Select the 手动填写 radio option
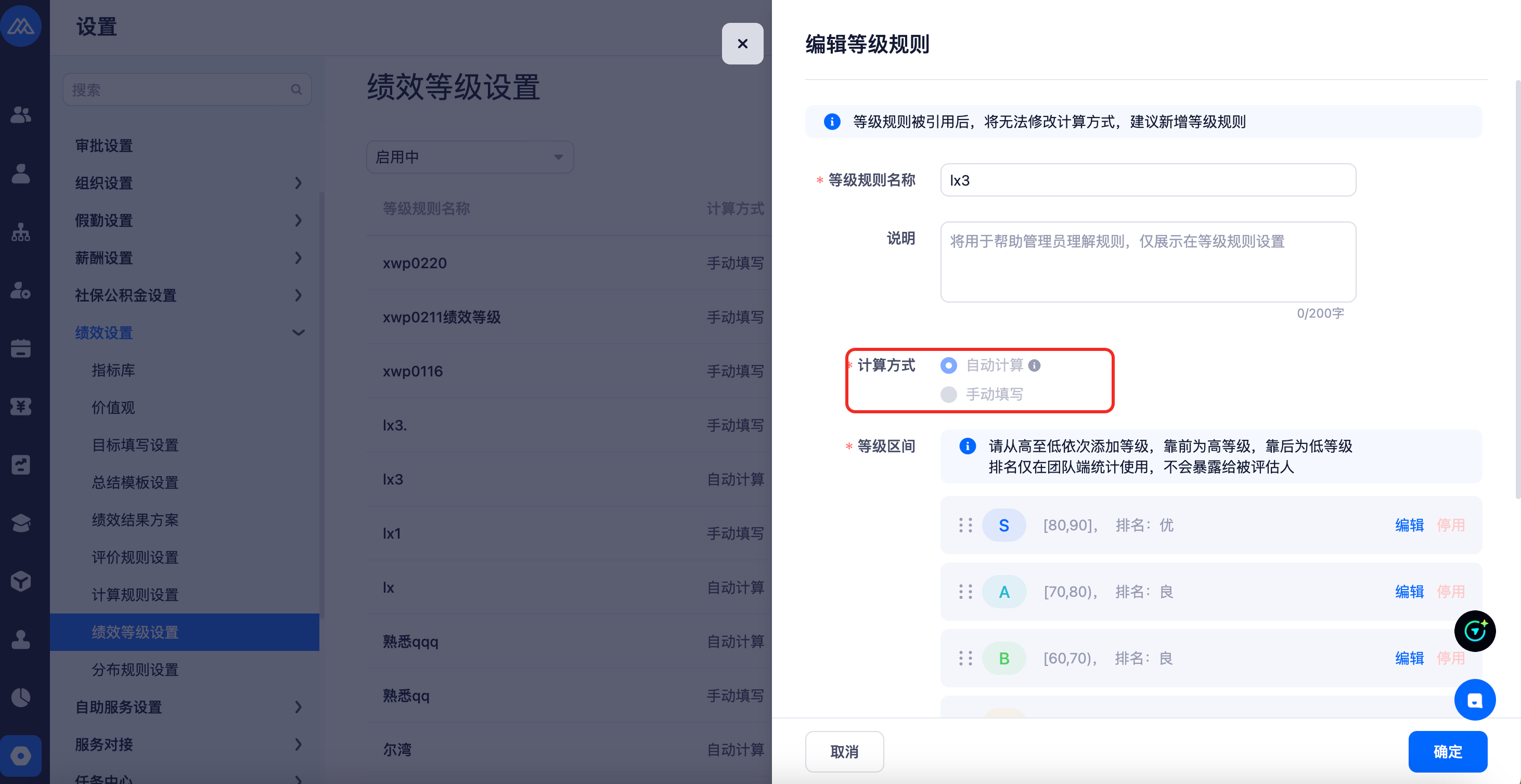The image size is (1521, 784). pos(948,394)
